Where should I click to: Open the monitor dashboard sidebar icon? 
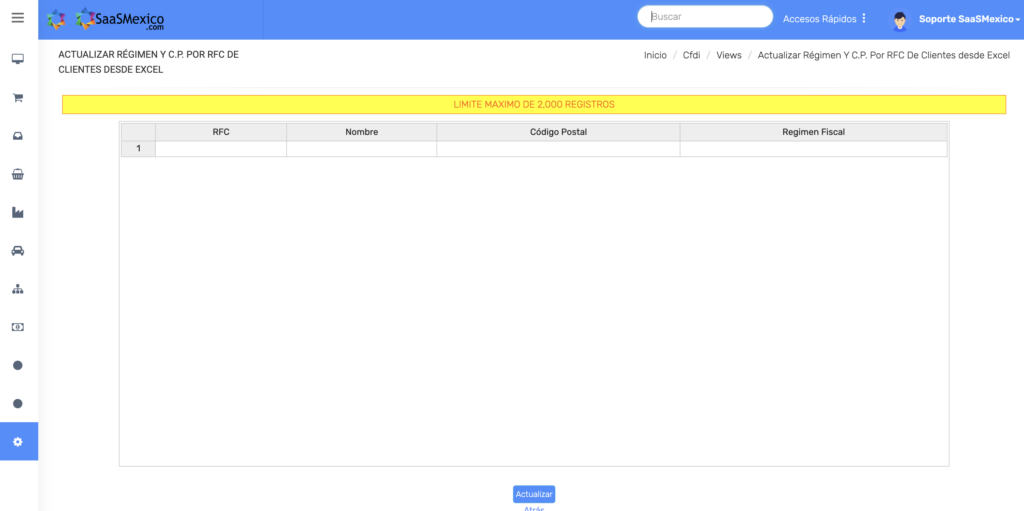pos(18,60)
